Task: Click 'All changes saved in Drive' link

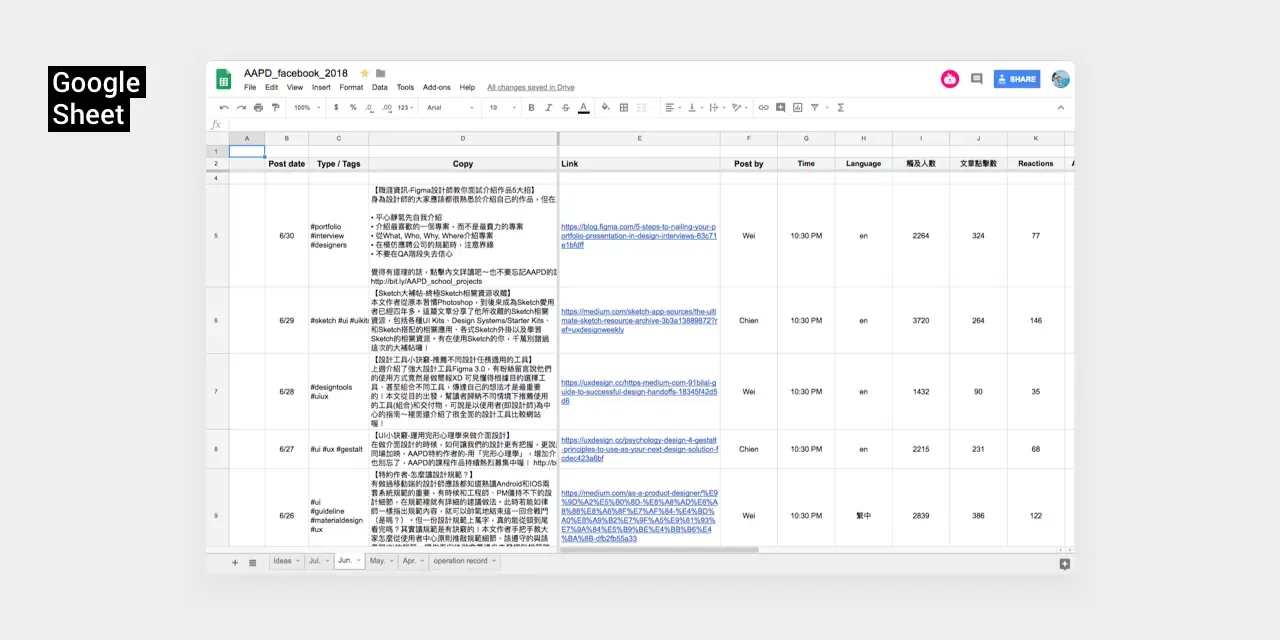Action: coord(531,88)
